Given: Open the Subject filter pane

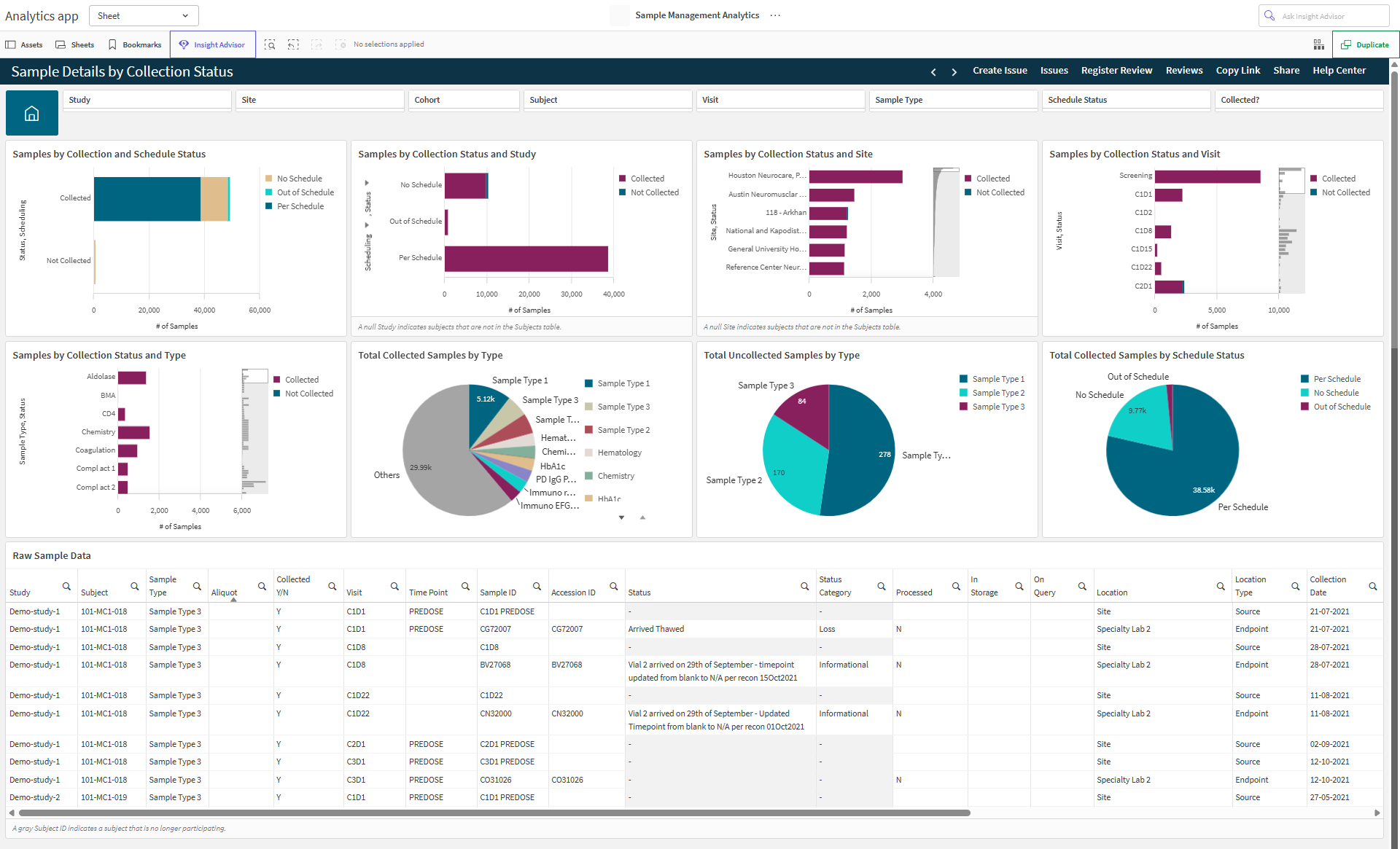Looking at the screenshot, I should 608,100.
